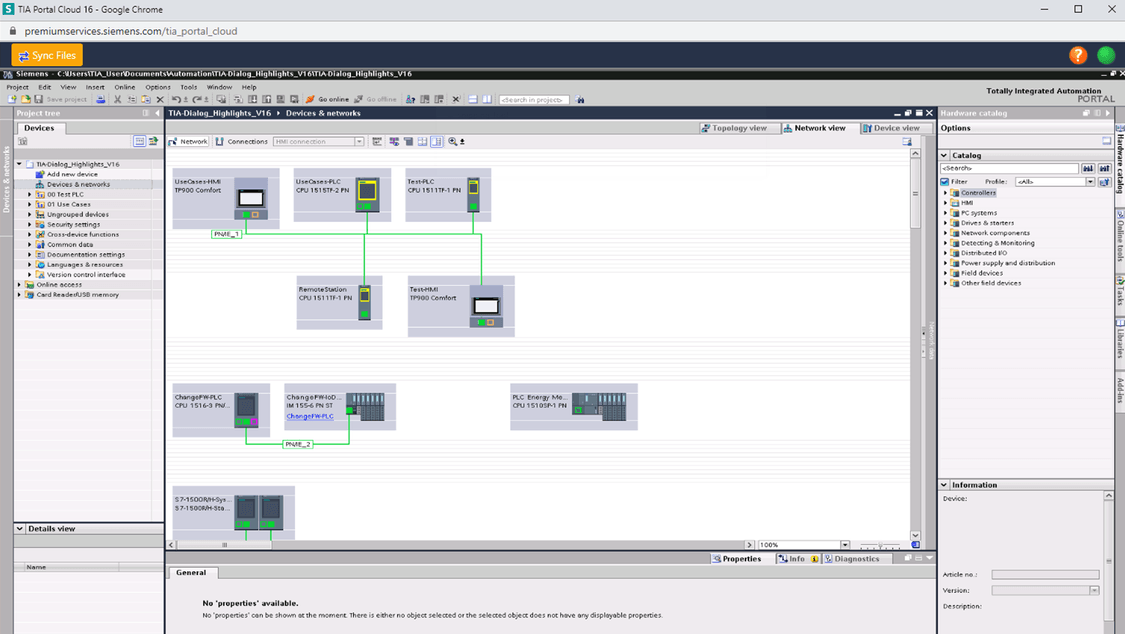This screenshot has width=1125, height=634.
Task: Toggle Connections mode button in editor toolbar
Action: pyautogui.click(x=241, y=141)
